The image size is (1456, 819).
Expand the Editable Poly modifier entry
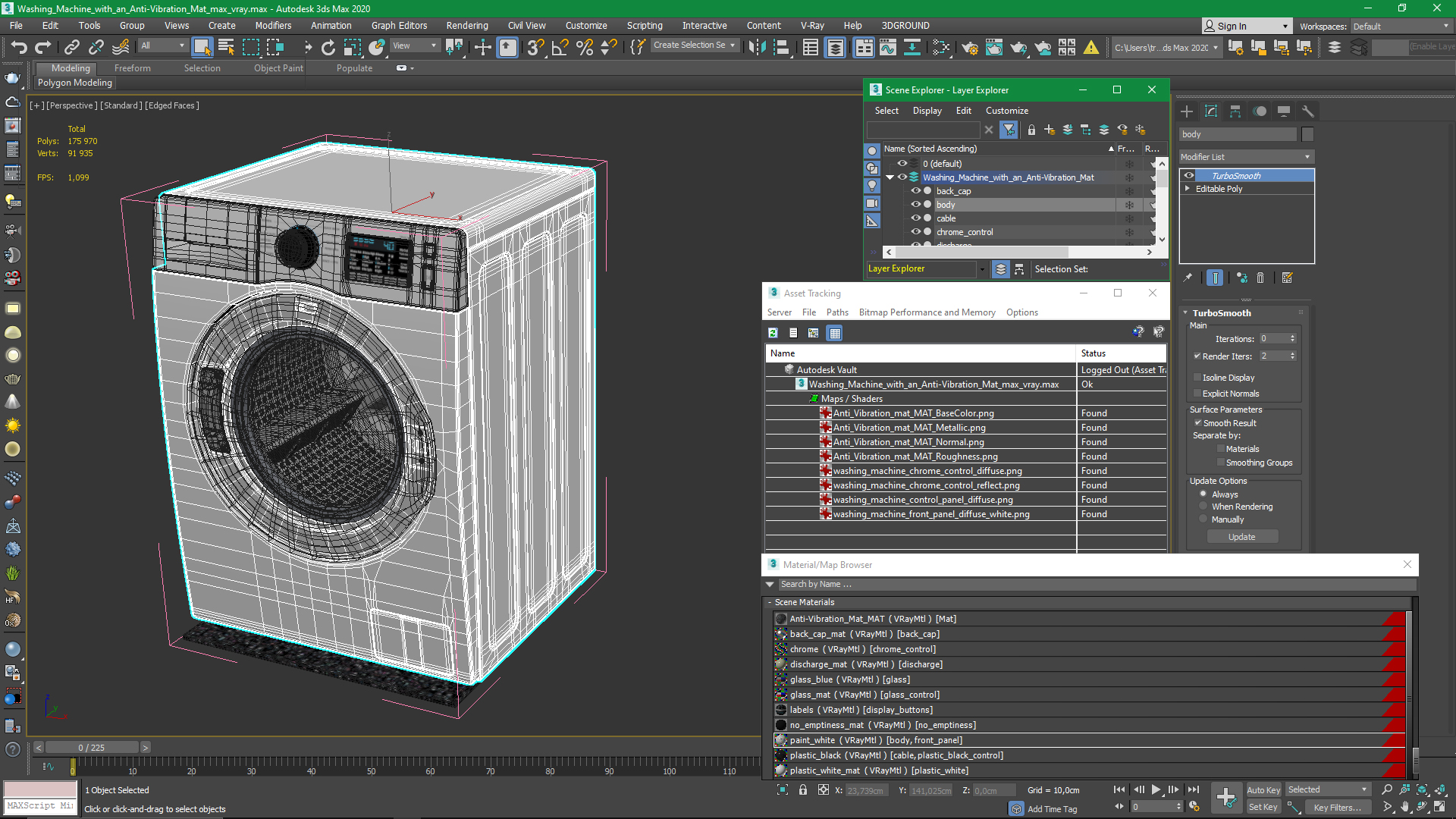[x=1188, y=189]
